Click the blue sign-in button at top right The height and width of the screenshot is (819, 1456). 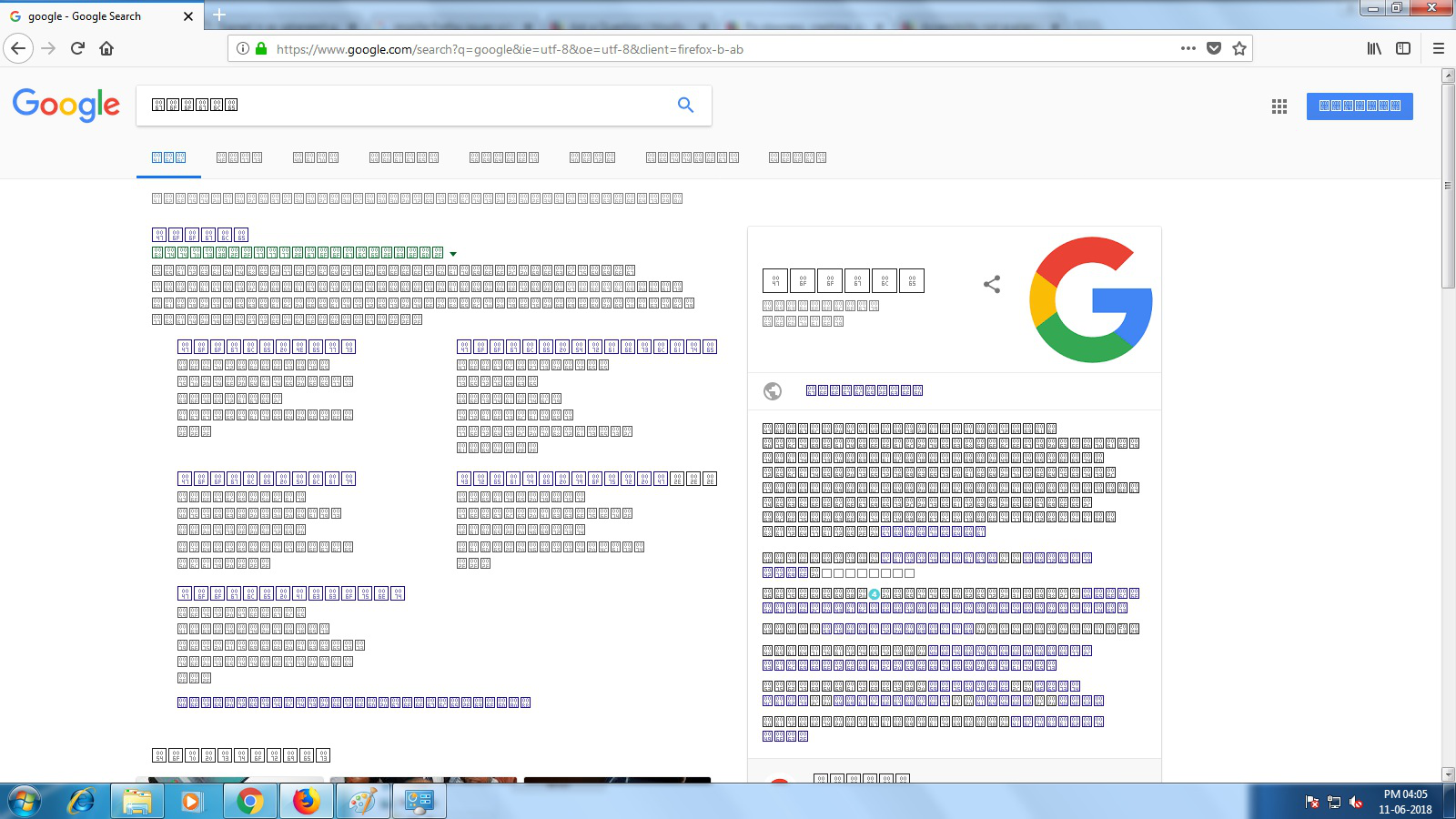(1359, 106)
